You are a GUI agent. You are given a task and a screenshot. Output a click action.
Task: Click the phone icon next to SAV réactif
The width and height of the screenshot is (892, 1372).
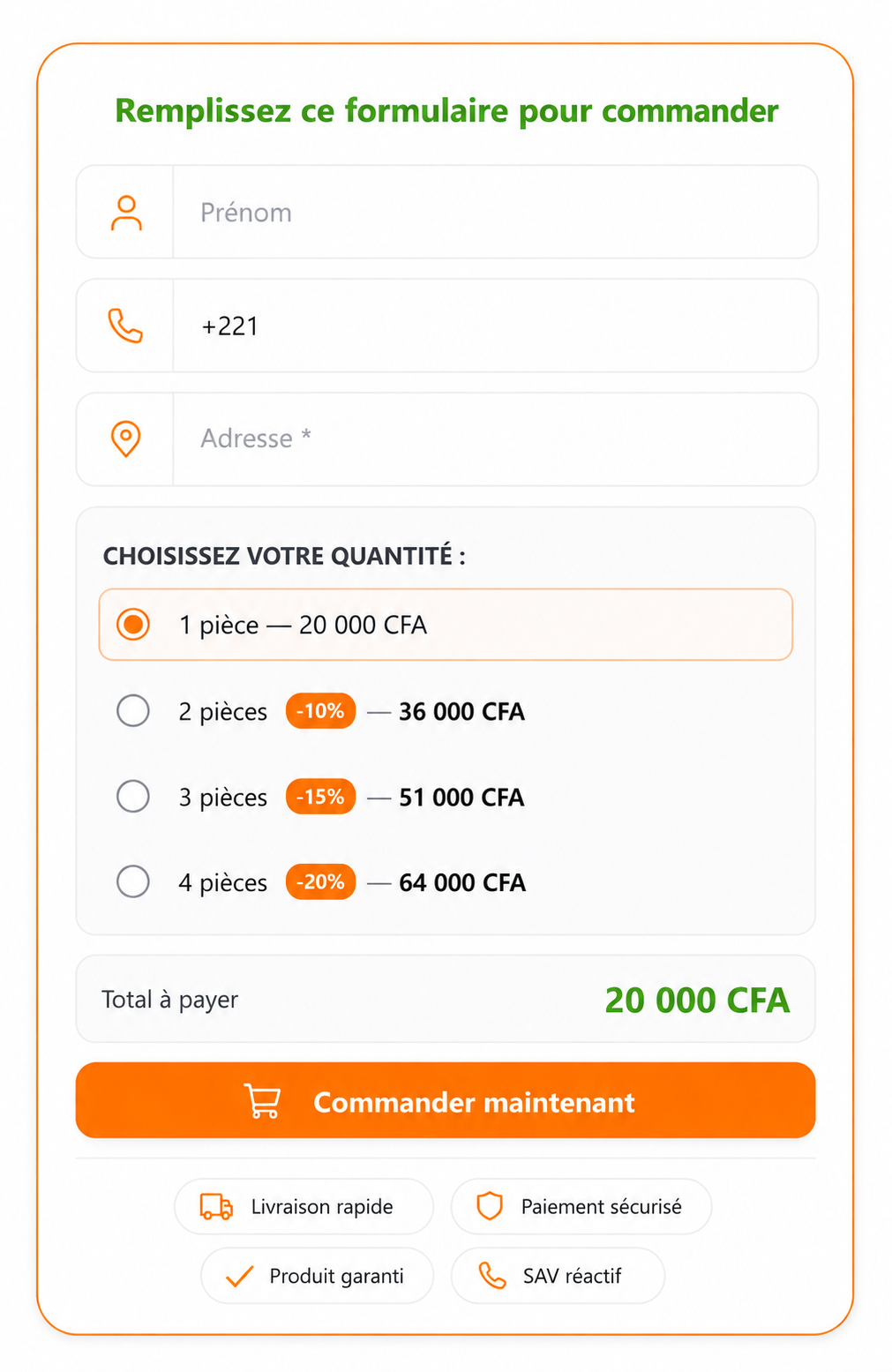click(492, 1276)
